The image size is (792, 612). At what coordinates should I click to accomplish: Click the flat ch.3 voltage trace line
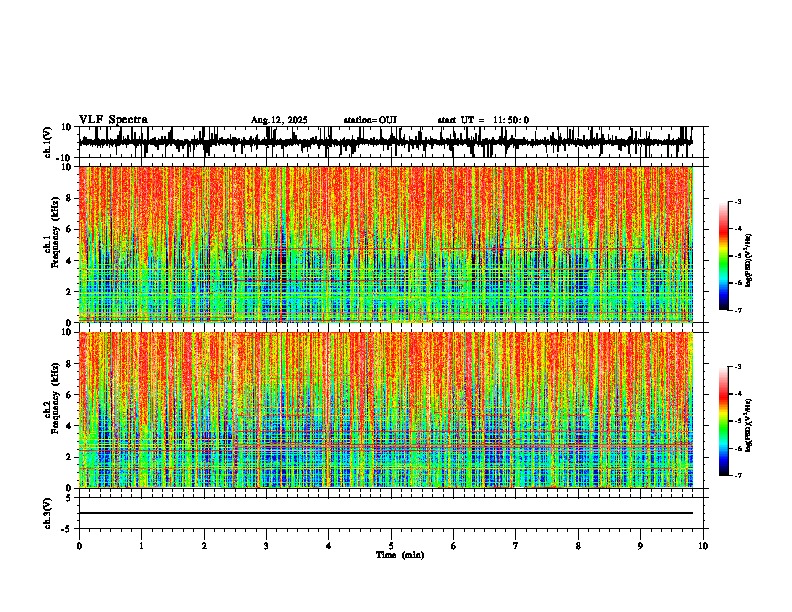(x=386, y=513)
